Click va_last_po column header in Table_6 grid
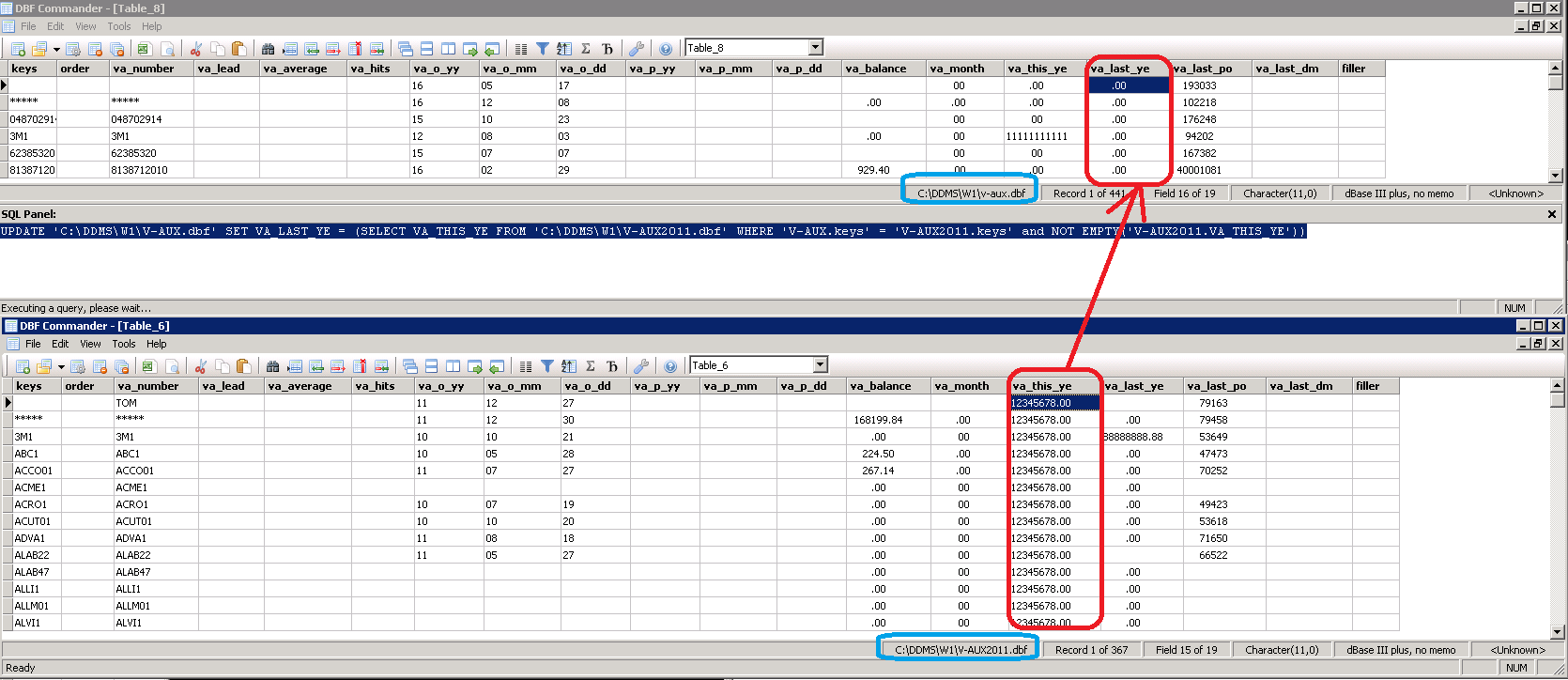Viewport: 1568px width, 680px height. [x=1224, y=386]
